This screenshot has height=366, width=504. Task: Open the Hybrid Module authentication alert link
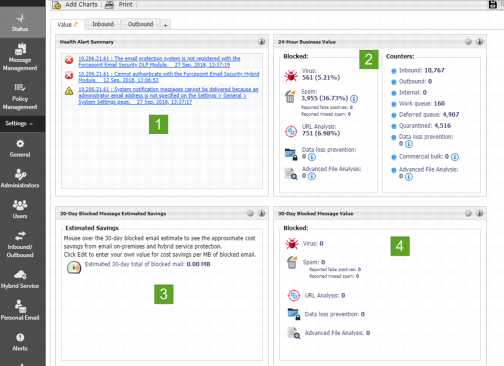[x=169, y=77]
